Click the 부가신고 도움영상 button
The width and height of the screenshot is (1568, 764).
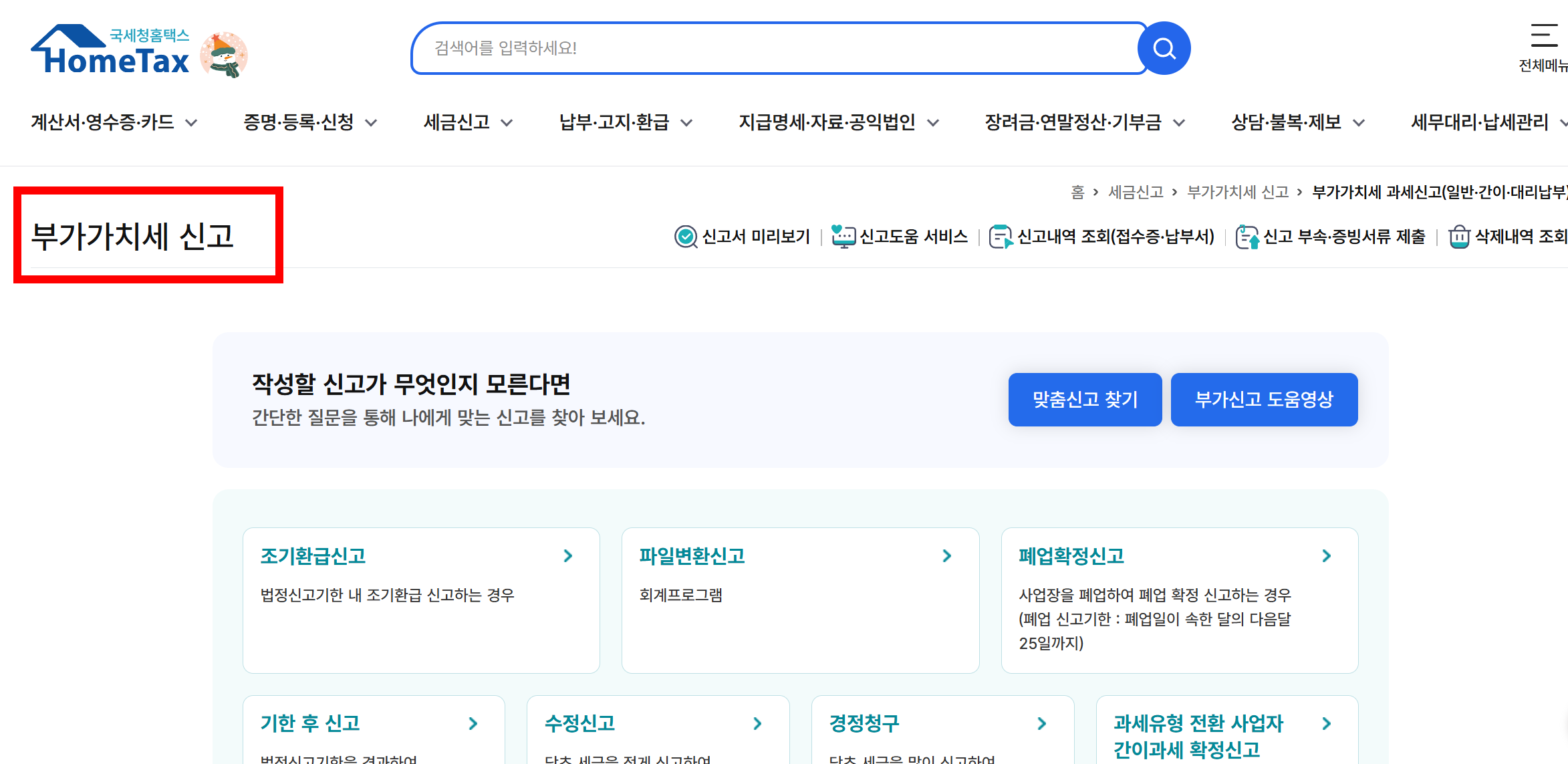1263,399
